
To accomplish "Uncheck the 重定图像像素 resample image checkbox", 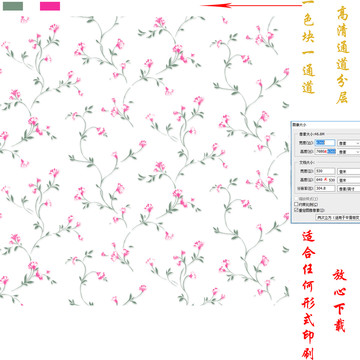I will tap(296, 210).
